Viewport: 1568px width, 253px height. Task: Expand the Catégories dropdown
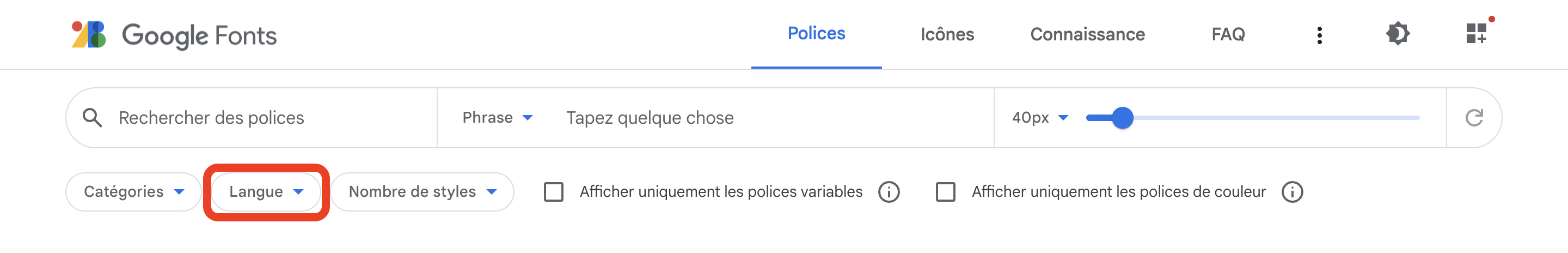point(133,192)
